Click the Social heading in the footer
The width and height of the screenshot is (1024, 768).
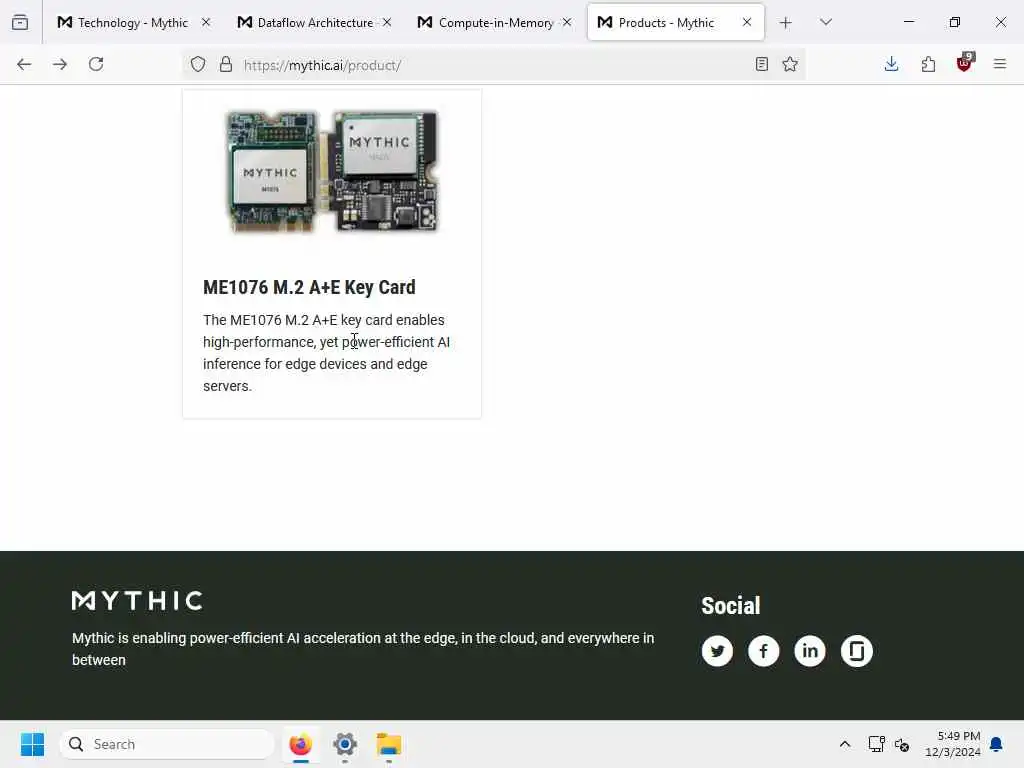click(x=731, y=605)
